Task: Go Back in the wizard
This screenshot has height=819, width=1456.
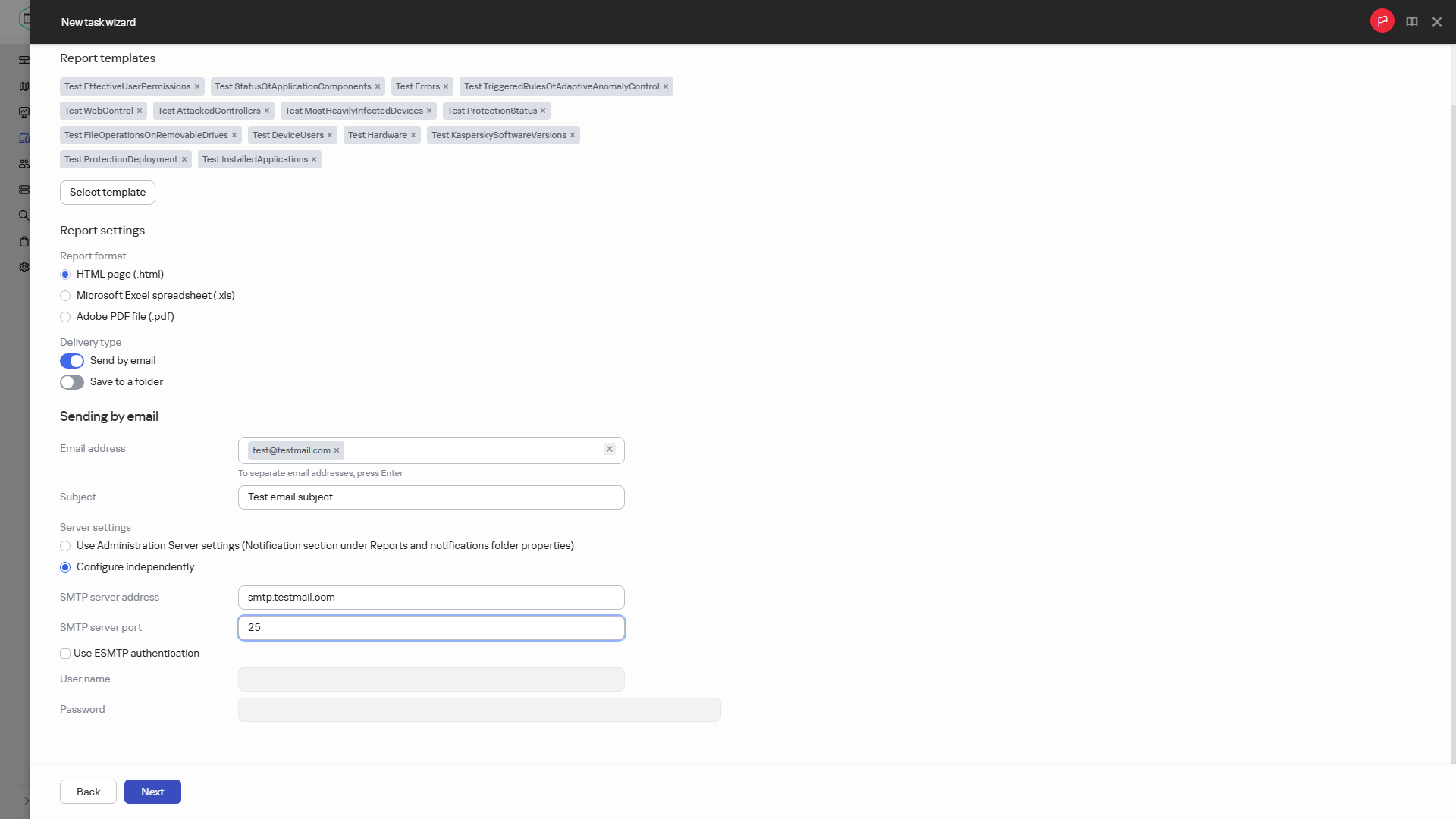Action: tap(88, 792)
